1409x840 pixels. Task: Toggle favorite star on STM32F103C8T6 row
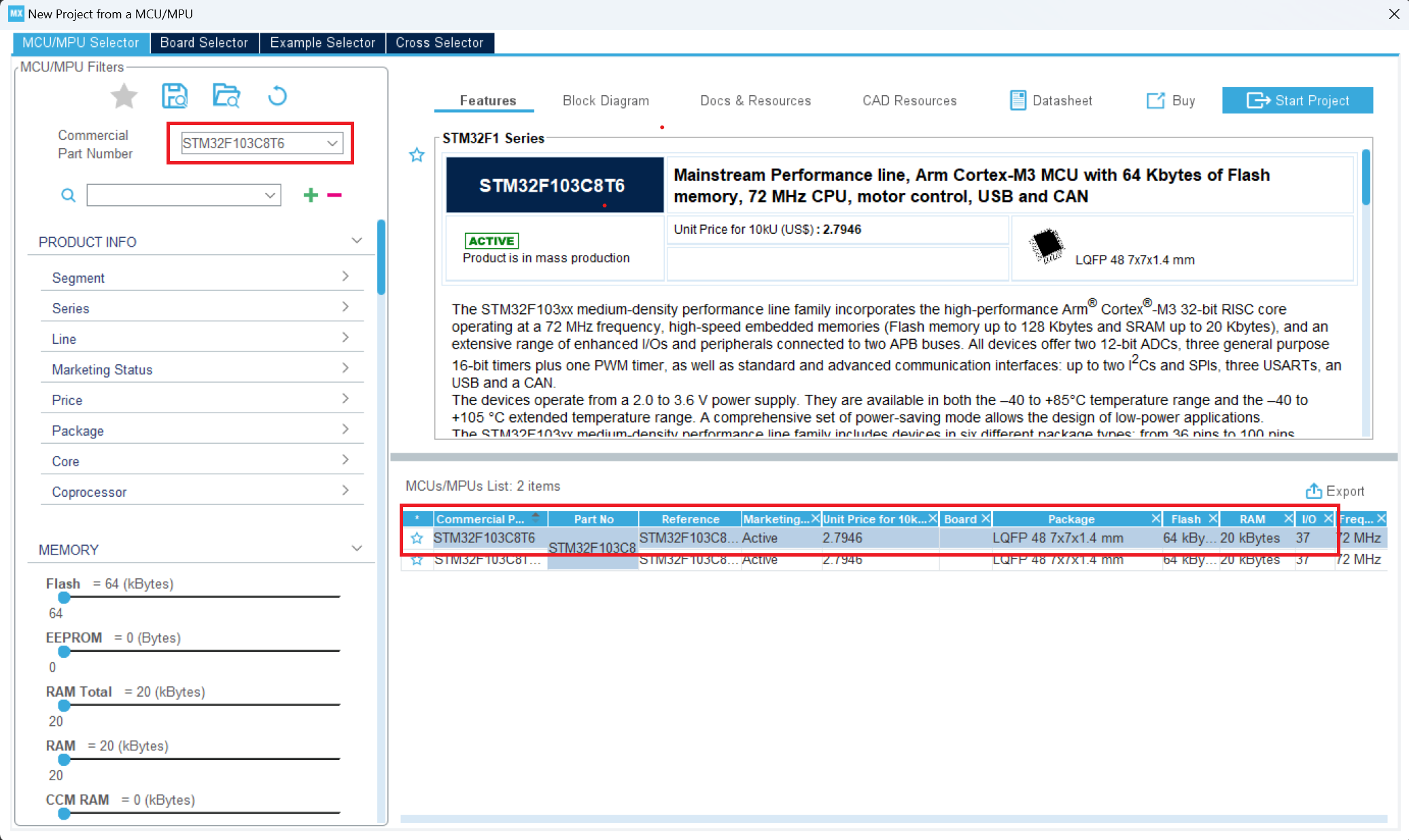pos(417,538)
